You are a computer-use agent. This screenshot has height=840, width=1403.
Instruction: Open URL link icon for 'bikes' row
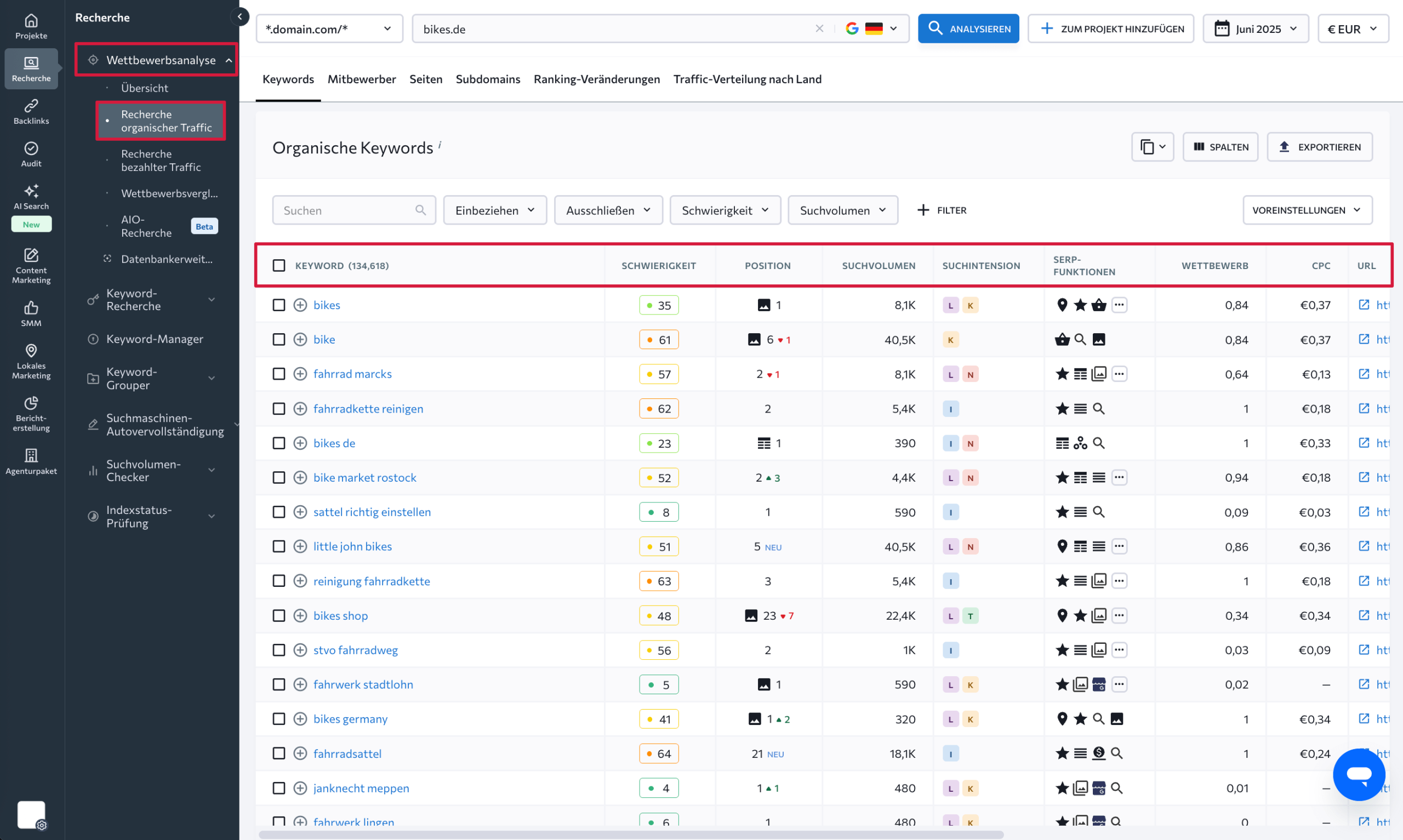(1364, 305)
